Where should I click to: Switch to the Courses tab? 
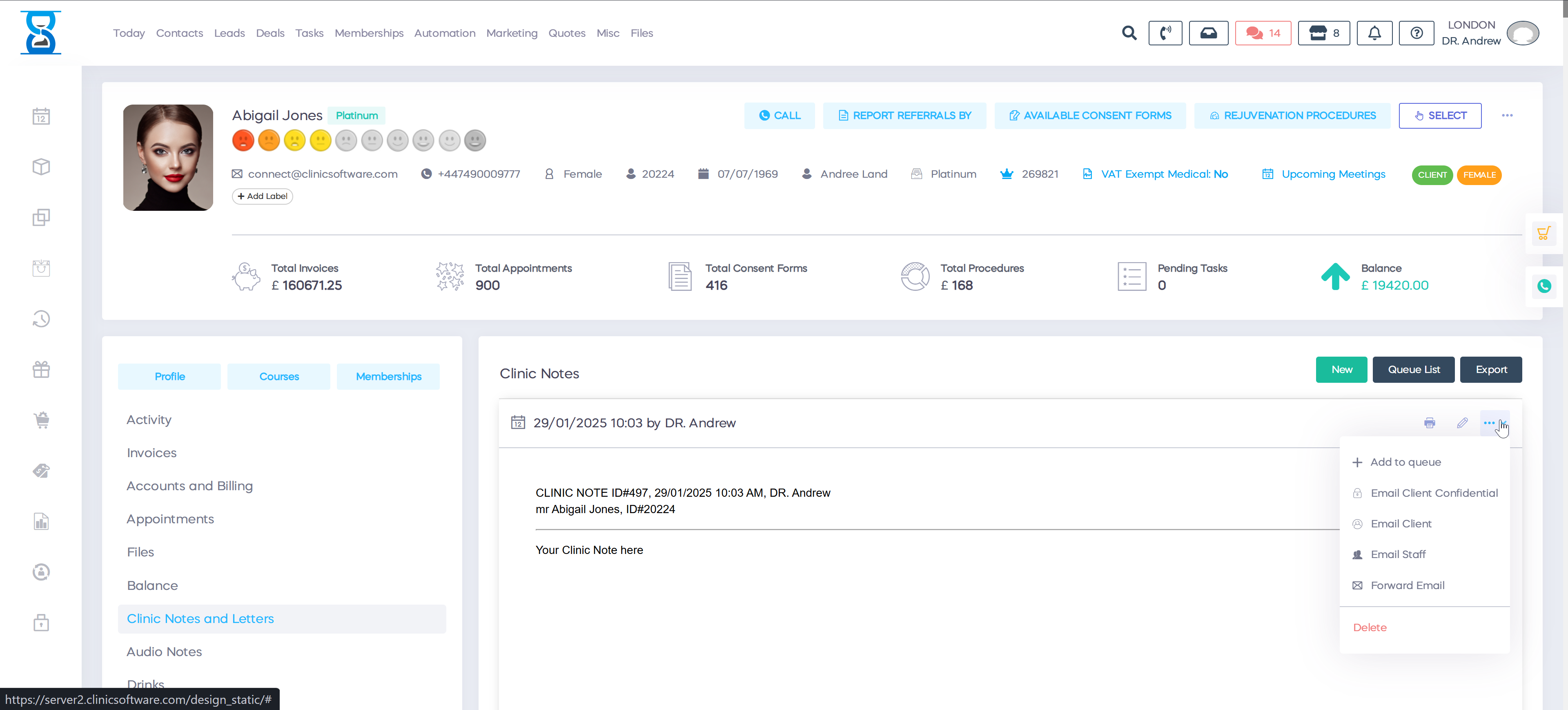click(x=279, y=376)
